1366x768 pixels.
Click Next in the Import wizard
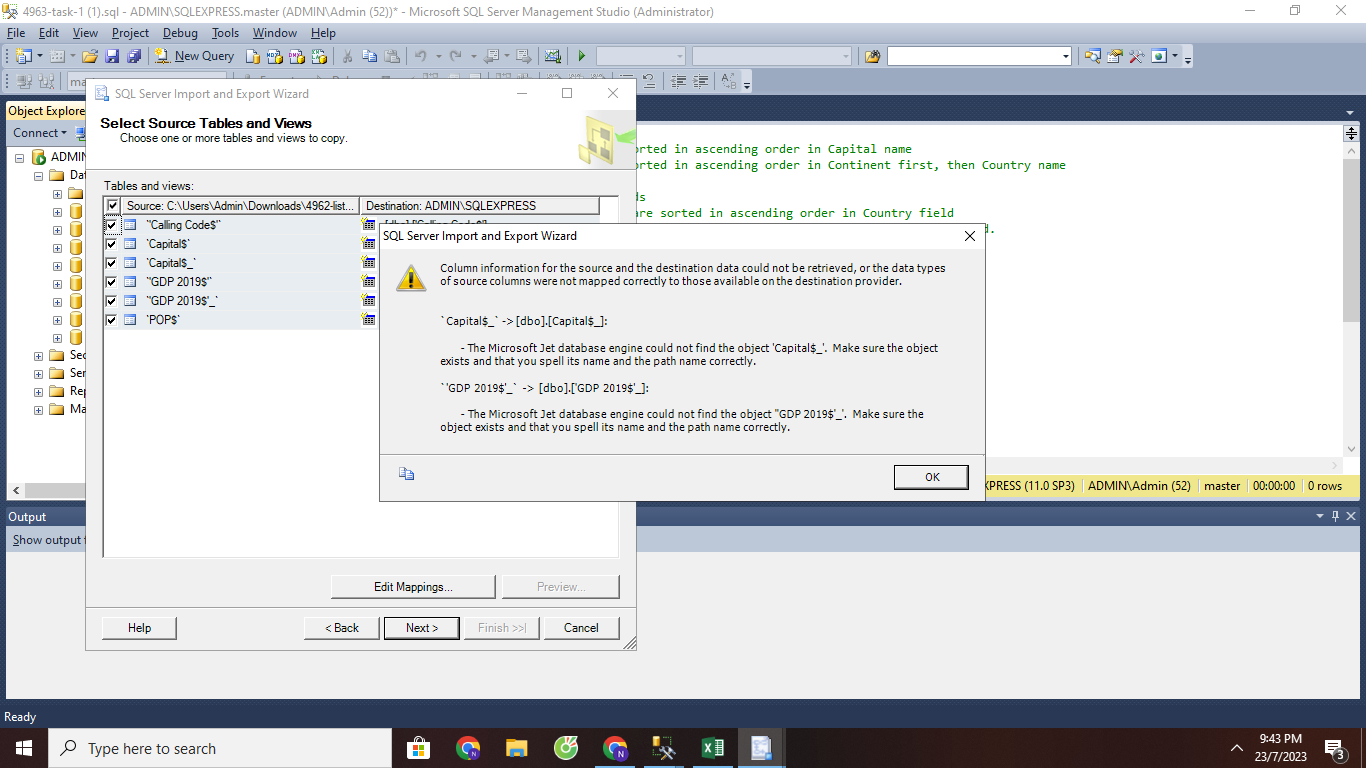(x=422, y=628)
